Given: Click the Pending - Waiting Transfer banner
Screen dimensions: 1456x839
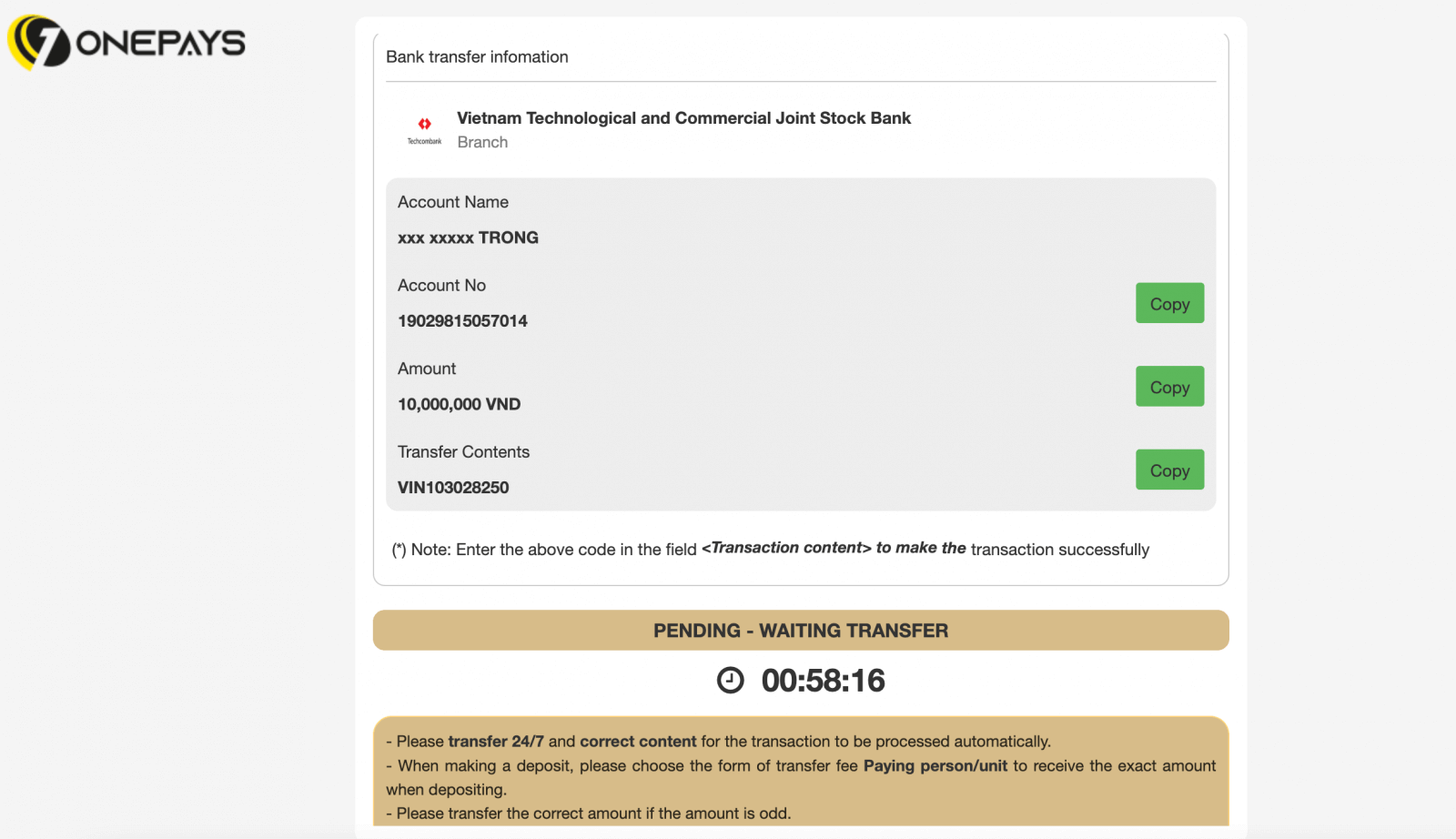Looking at the screenshot, I should click(801, 631).
